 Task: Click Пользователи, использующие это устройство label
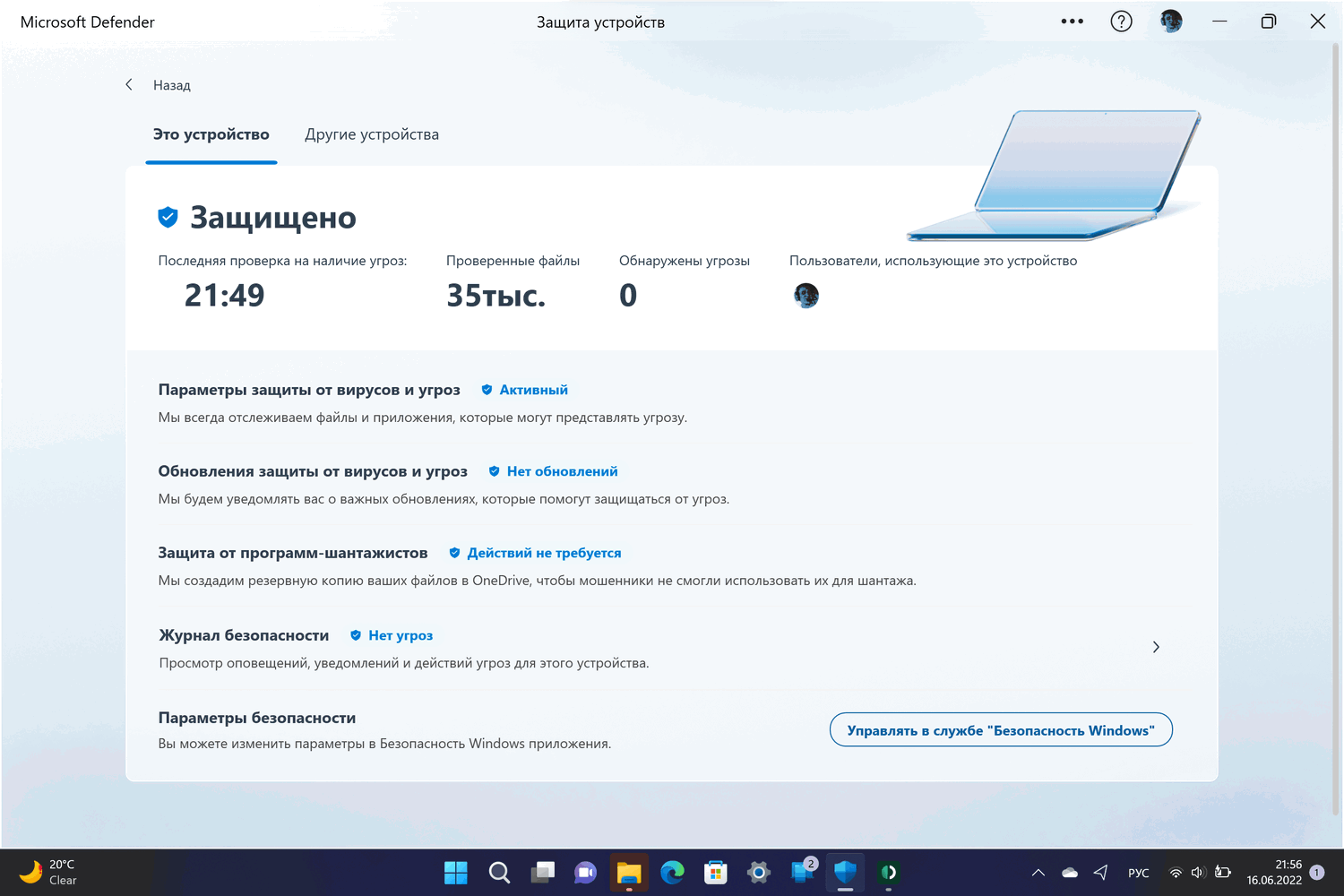934,261
